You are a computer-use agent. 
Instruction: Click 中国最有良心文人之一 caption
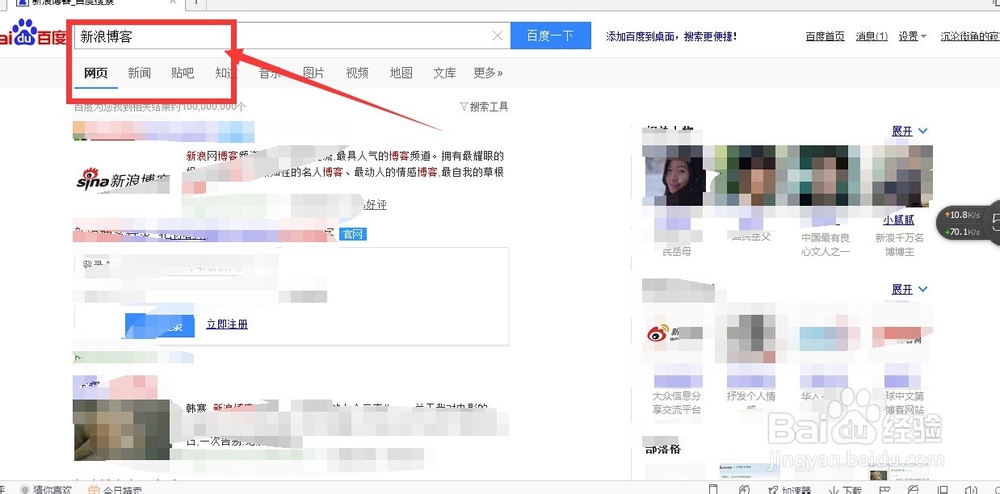tap(825, 245)
